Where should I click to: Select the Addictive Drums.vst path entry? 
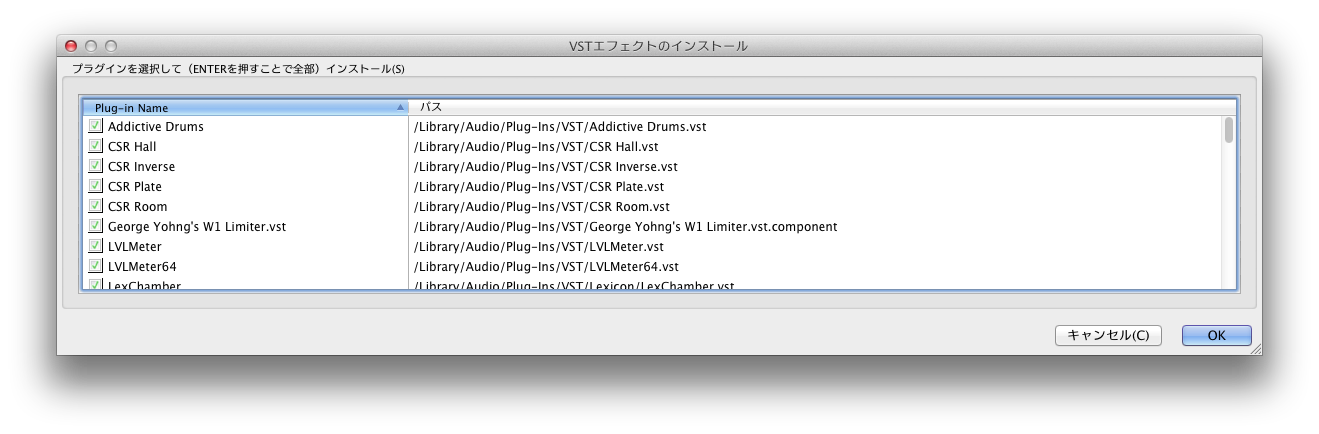[561, 127]
